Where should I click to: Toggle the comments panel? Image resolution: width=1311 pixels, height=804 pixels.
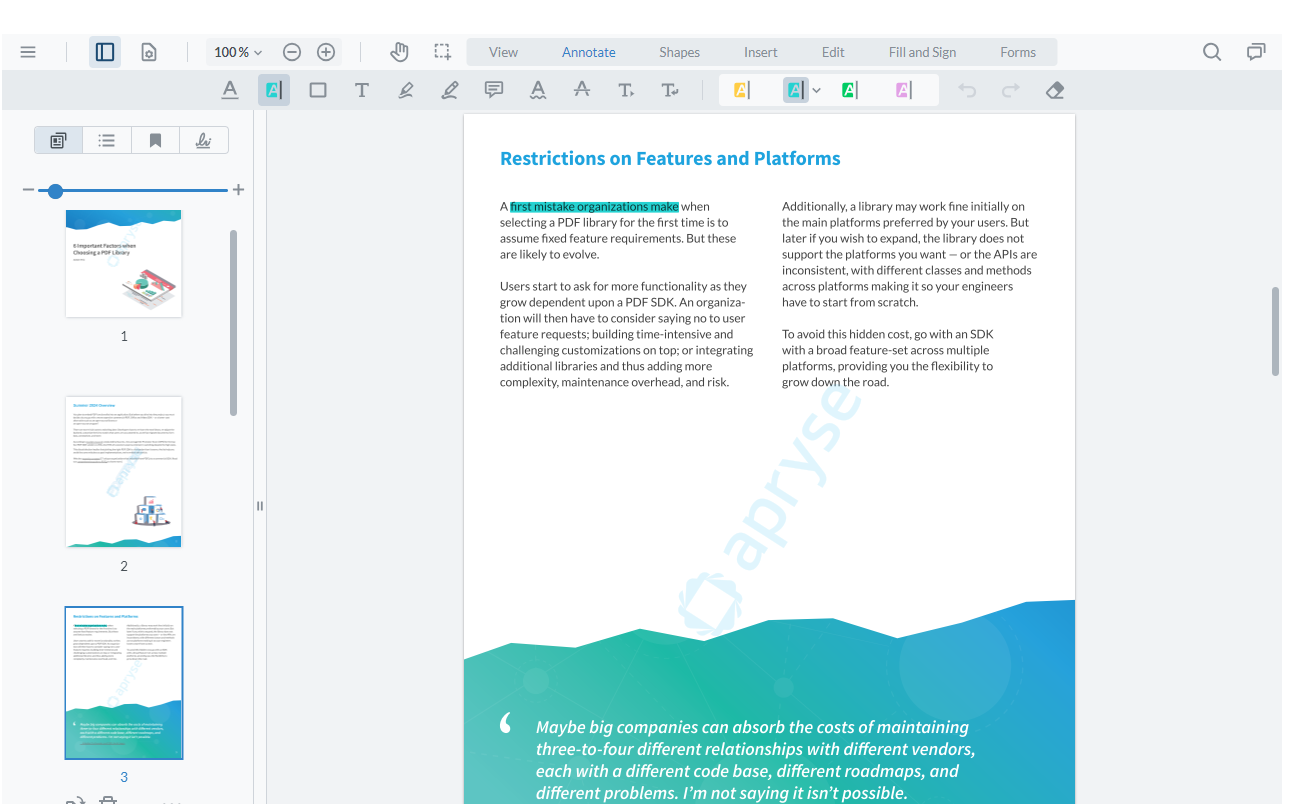[1256, 52]
